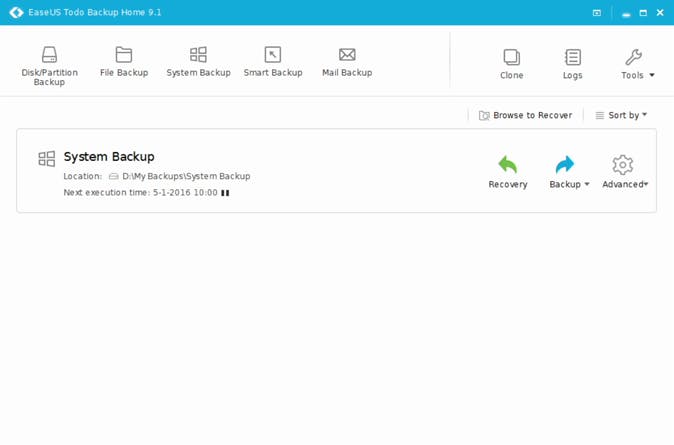Click the blue Backup arrow icon
Screen dimensions: 674x445
565,164
